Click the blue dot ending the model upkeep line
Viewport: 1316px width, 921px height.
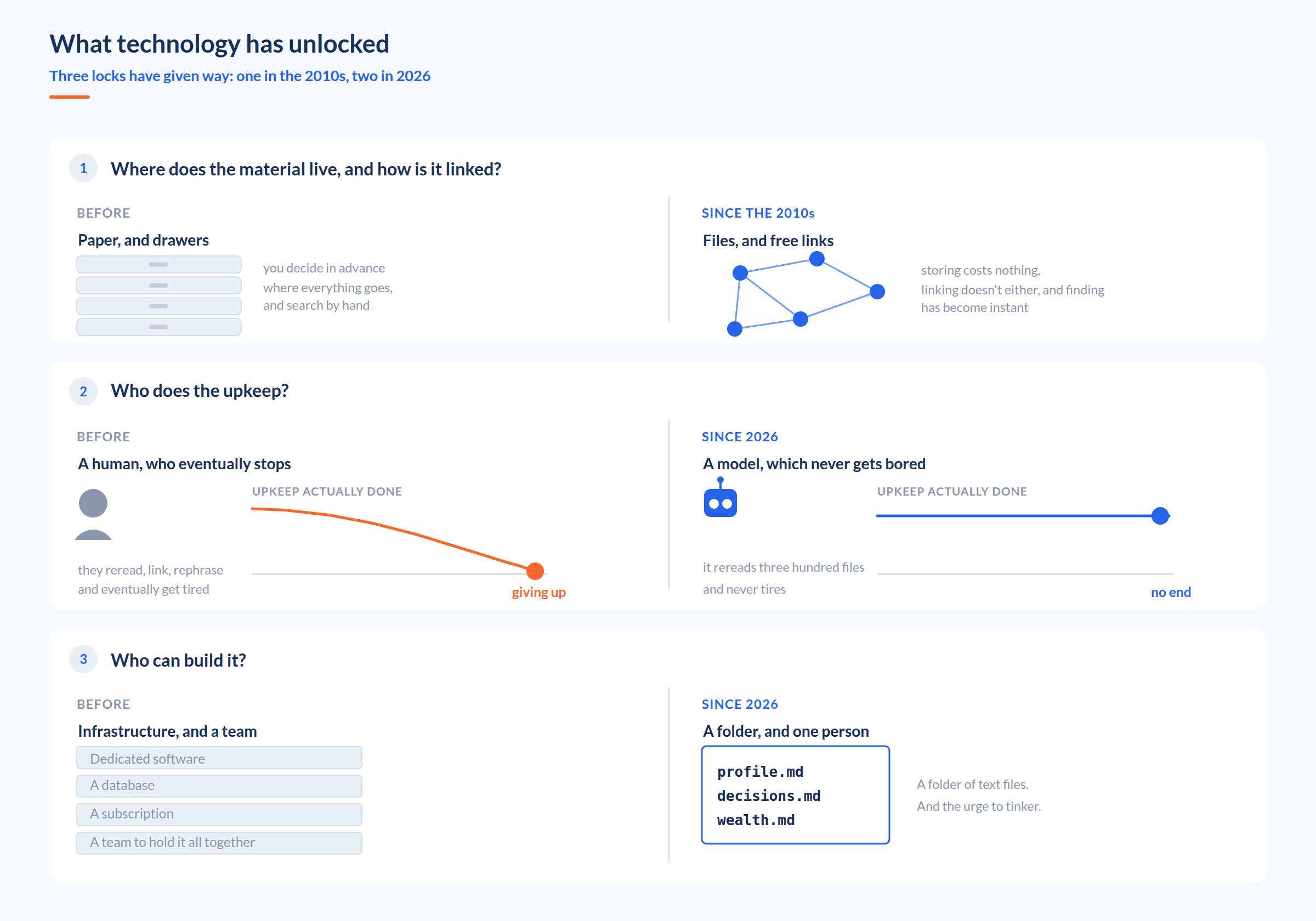pyautogui.click(x=1160, y=516)
